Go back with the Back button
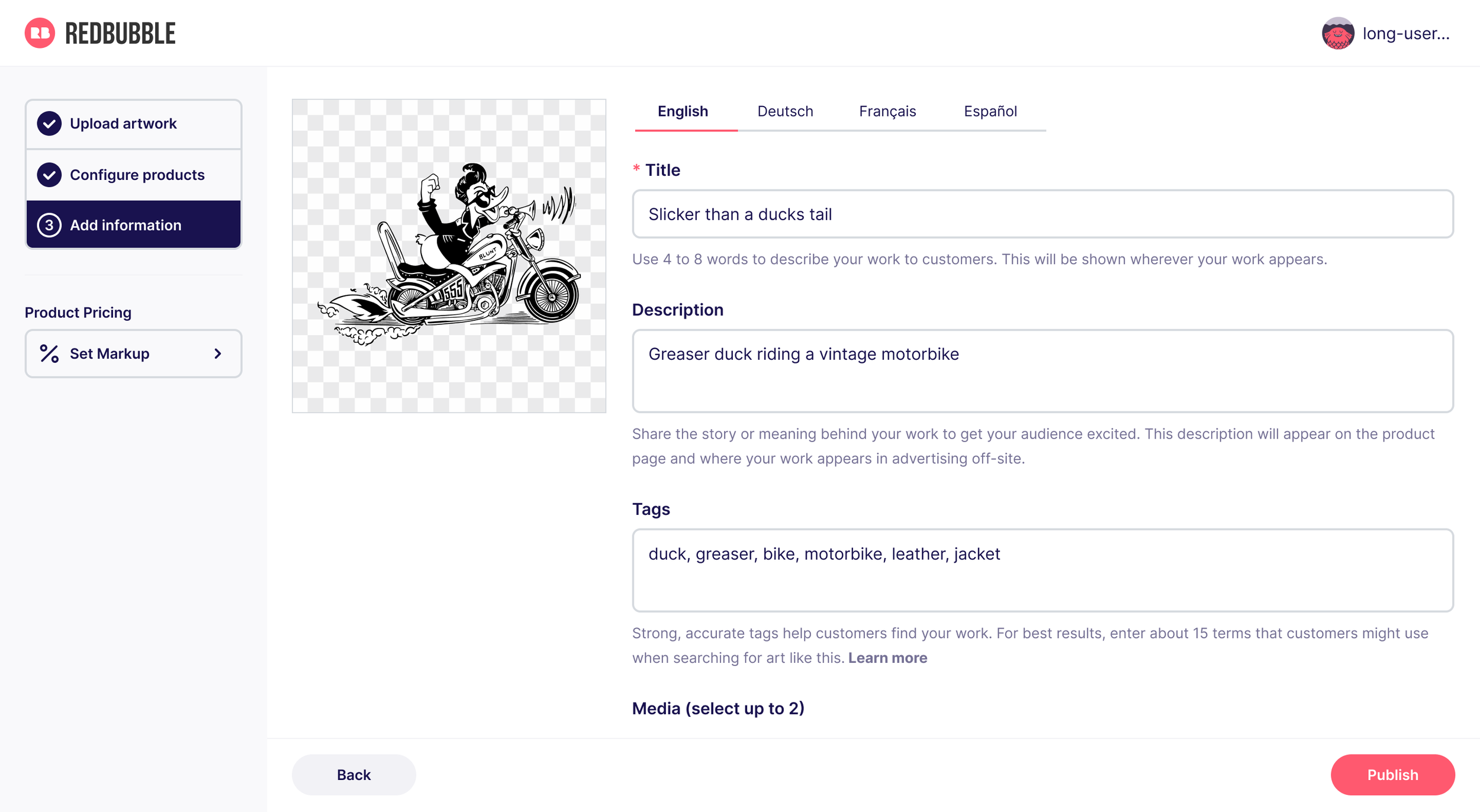The image size is (1480, 812). coord(353,775)
